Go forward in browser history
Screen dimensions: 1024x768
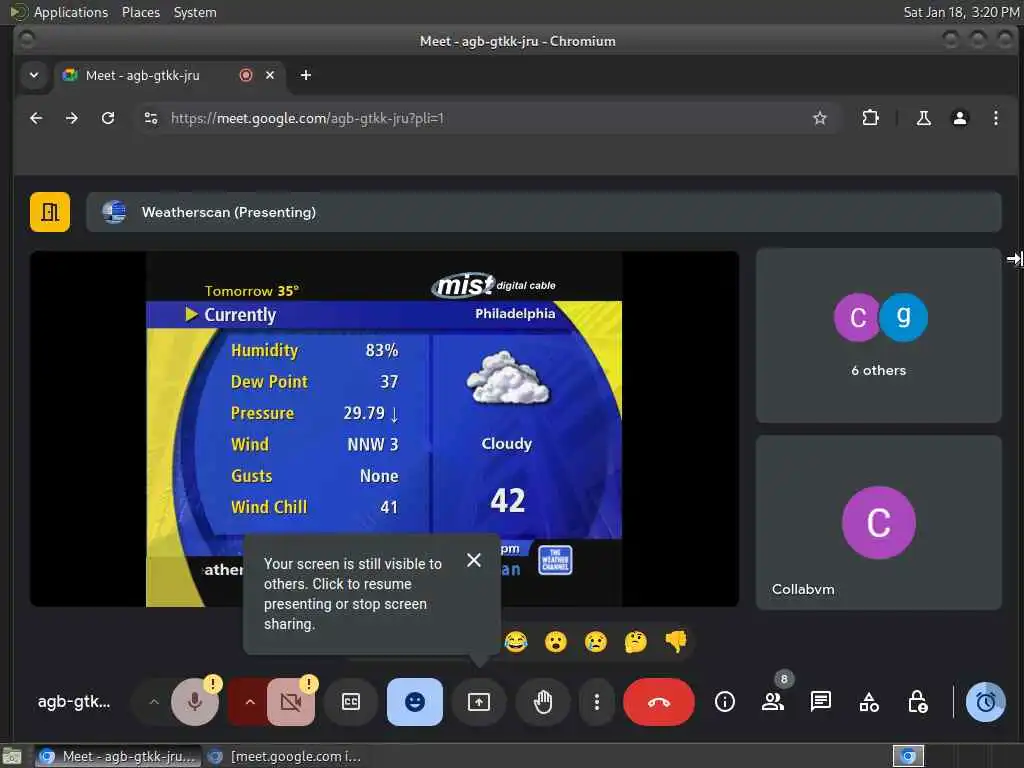point(72,118)
